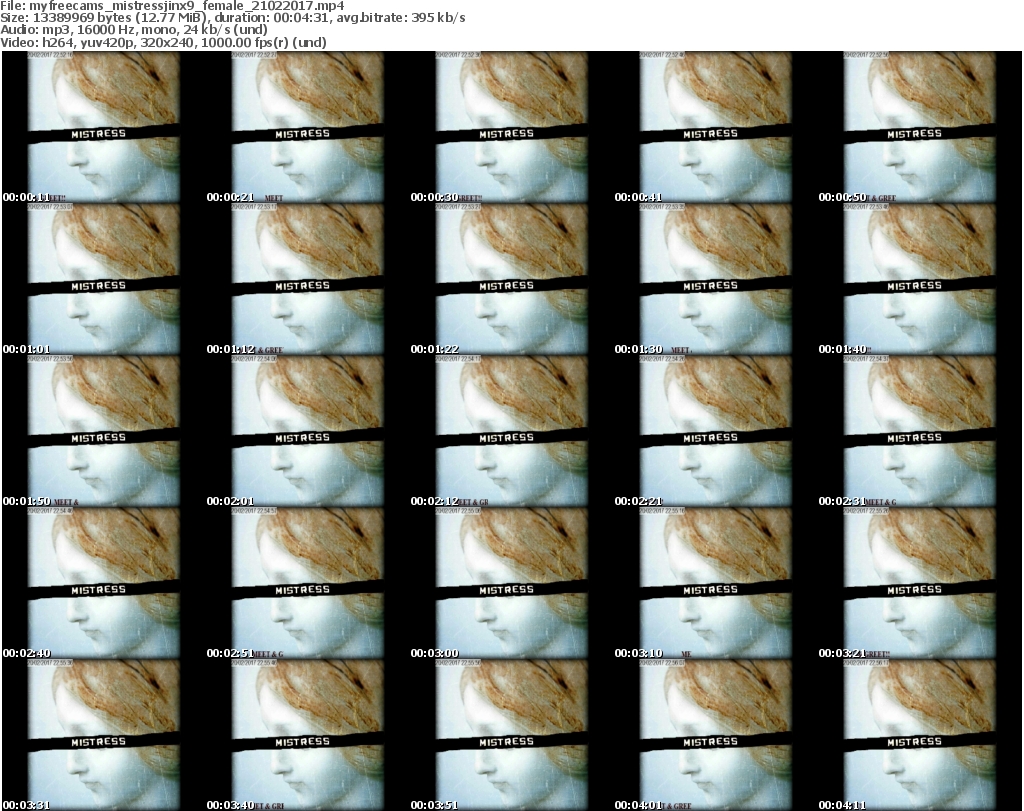View the frame captured at 00:03:51
This screenshot has width=1024, height=811.
[511, 735]
